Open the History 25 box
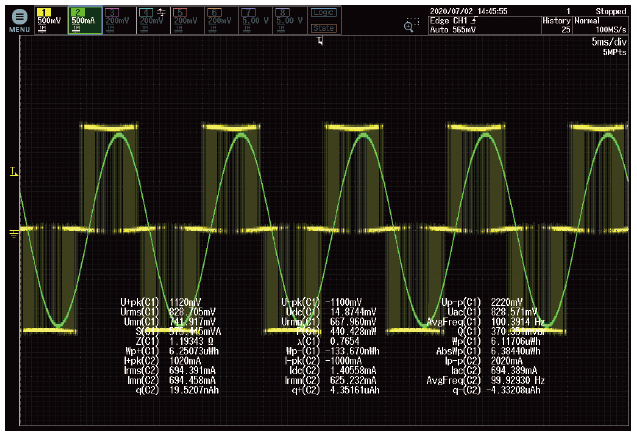Viewport: 637px width, 439px height. (557, 25)
